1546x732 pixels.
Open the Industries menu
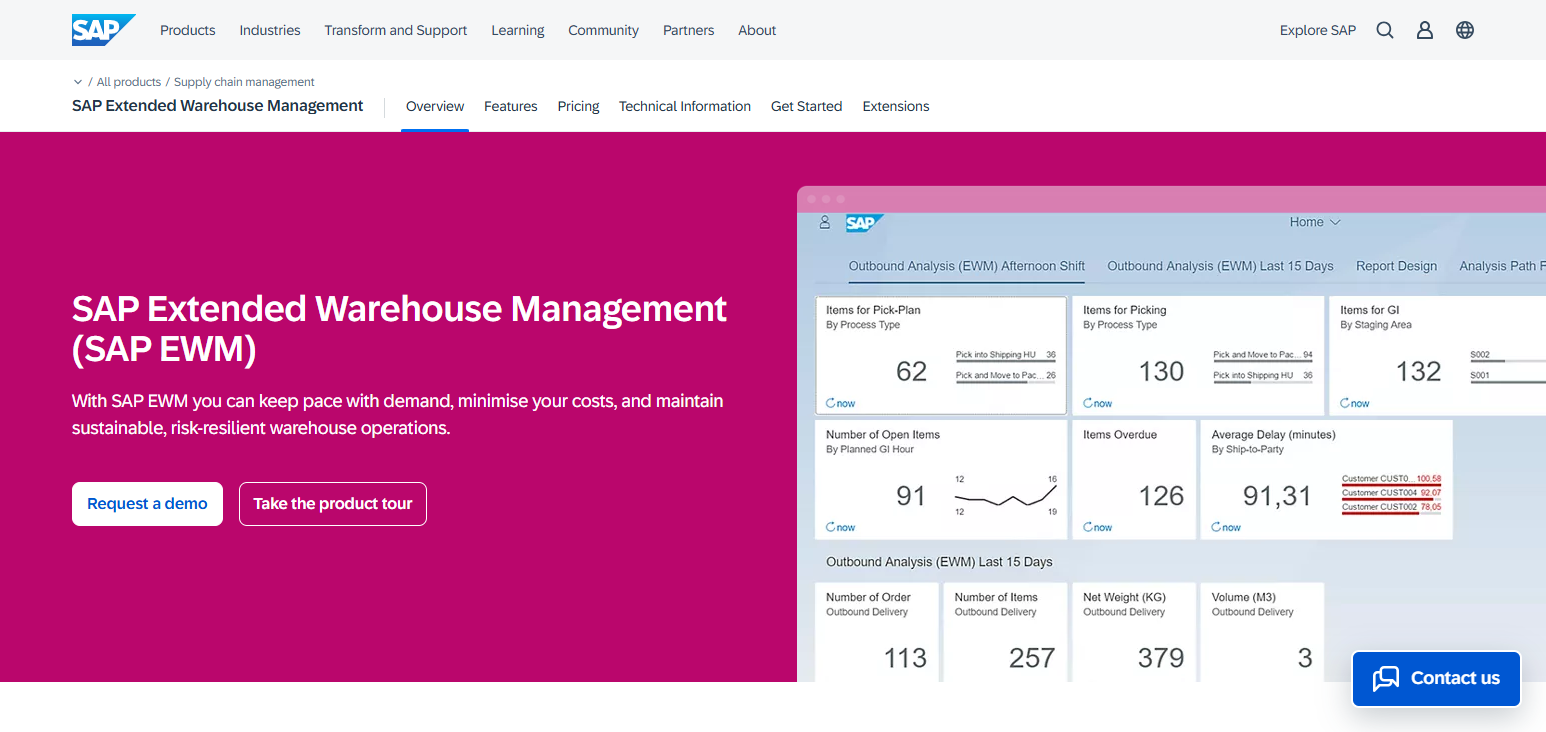(x=270, y=30)
